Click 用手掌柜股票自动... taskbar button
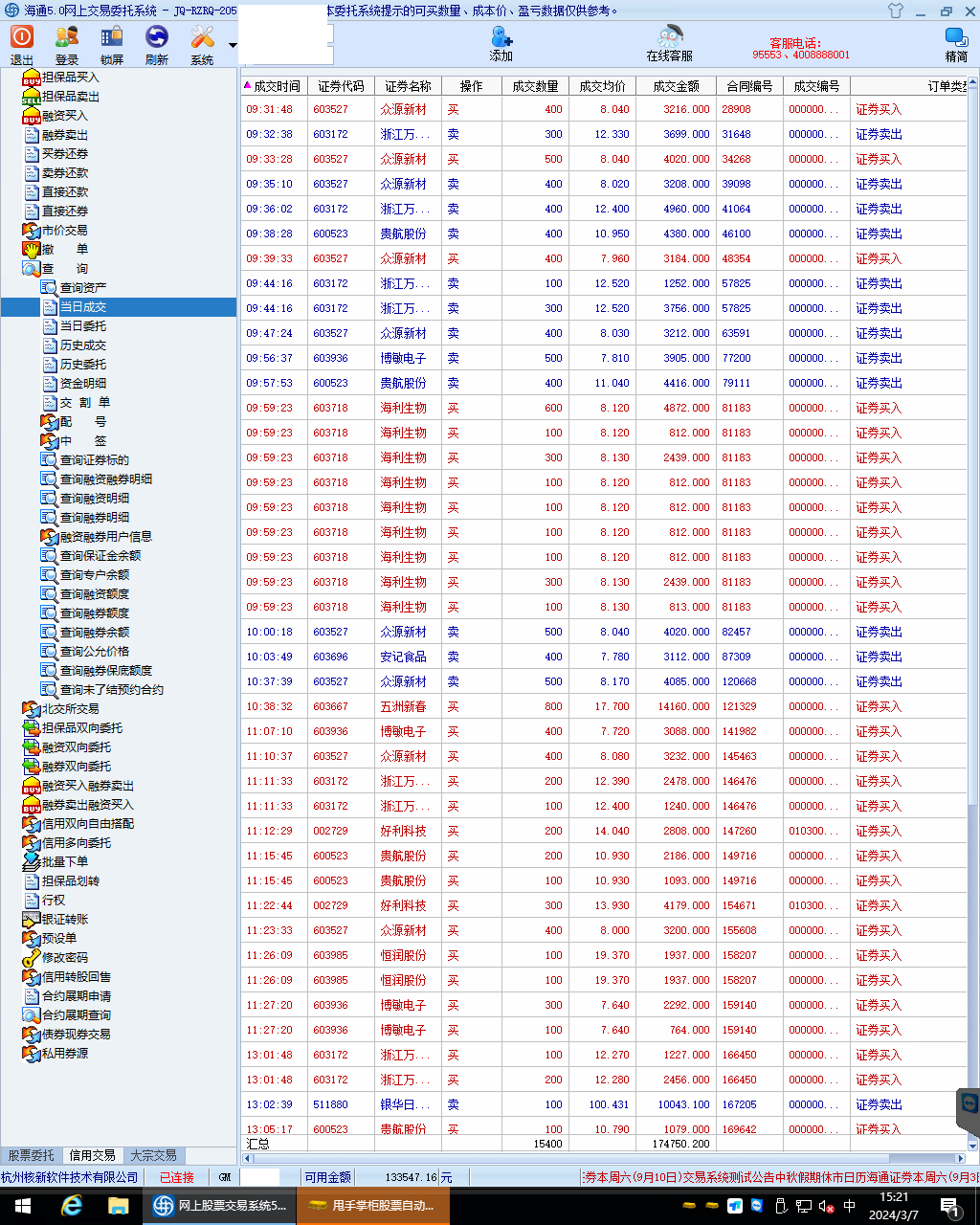Image resolution: width=980 pixels, height=1225 pixels. point(372,1206)
